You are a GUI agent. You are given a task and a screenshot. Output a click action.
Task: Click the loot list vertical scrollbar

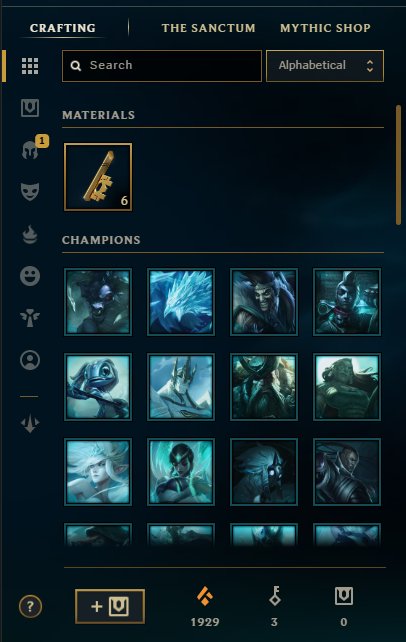398,165
